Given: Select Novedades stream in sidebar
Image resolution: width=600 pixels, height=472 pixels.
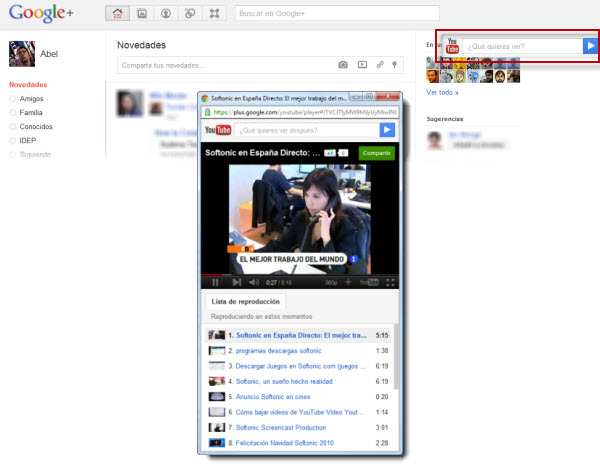Looking at the screenshot, I should [x=28, y=85].
